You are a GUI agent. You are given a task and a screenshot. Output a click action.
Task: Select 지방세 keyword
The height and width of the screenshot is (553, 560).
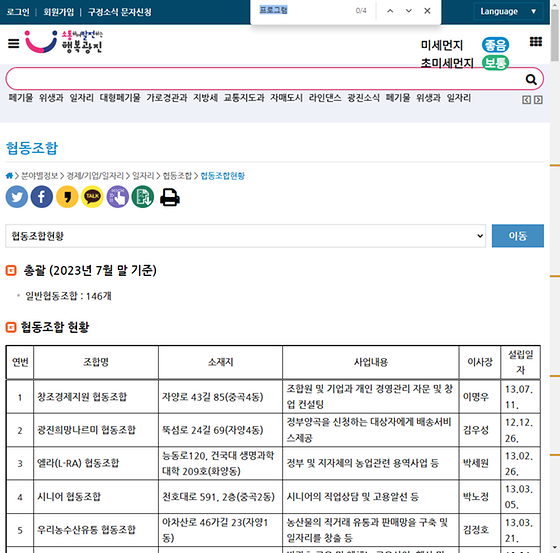[205, 98]
